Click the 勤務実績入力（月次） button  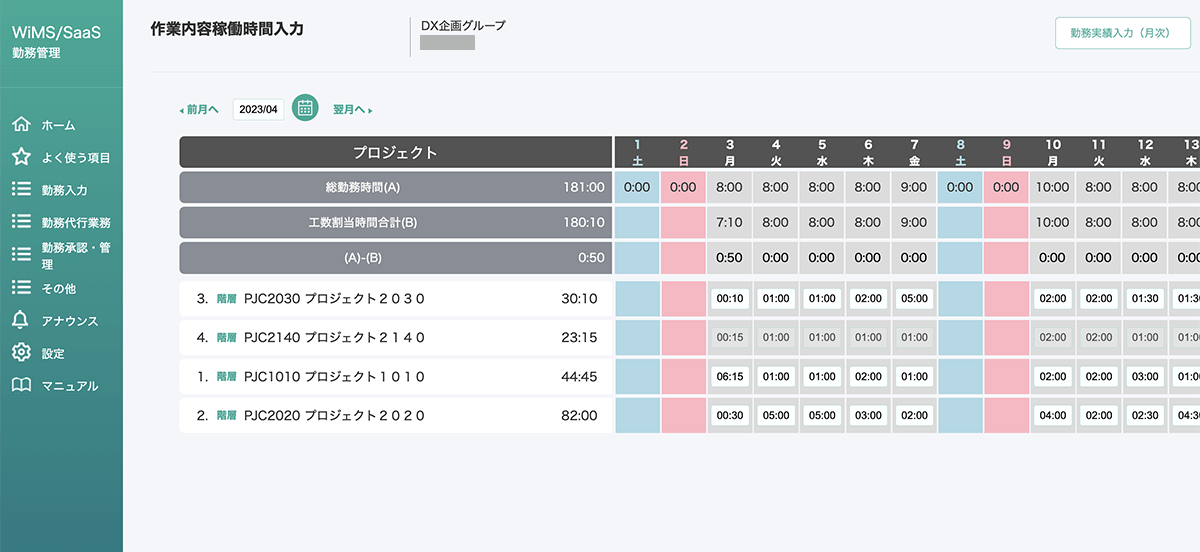tap(1123, 33)
